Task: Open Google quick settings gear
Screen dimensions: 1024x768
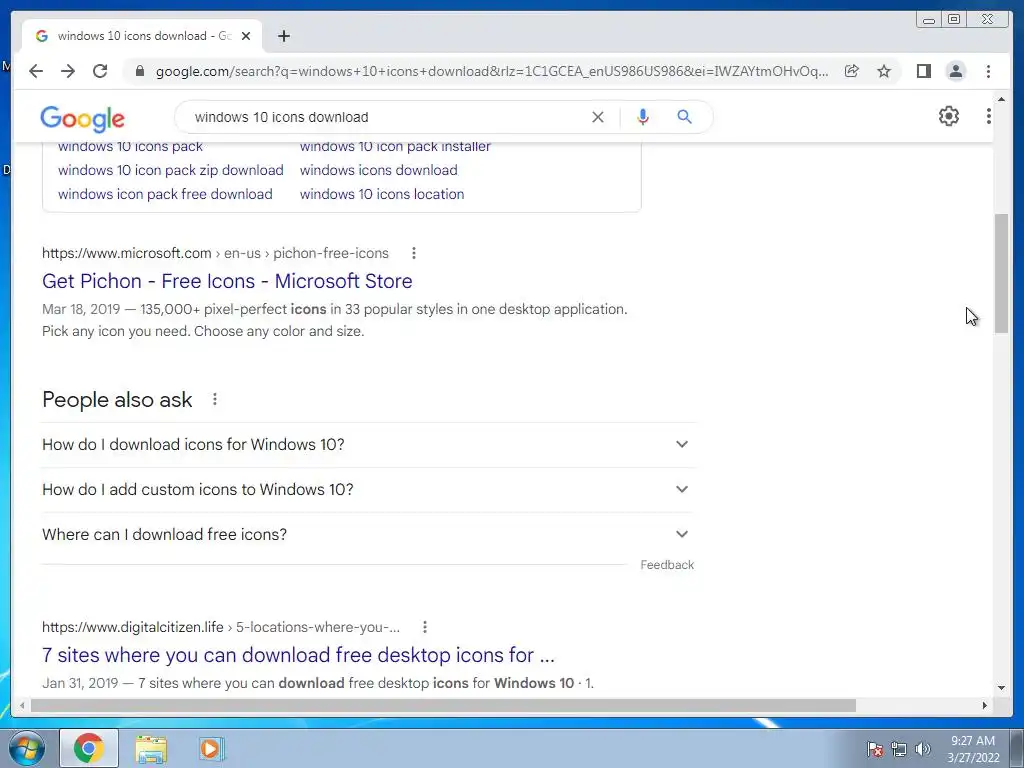Action: (949, 116)
